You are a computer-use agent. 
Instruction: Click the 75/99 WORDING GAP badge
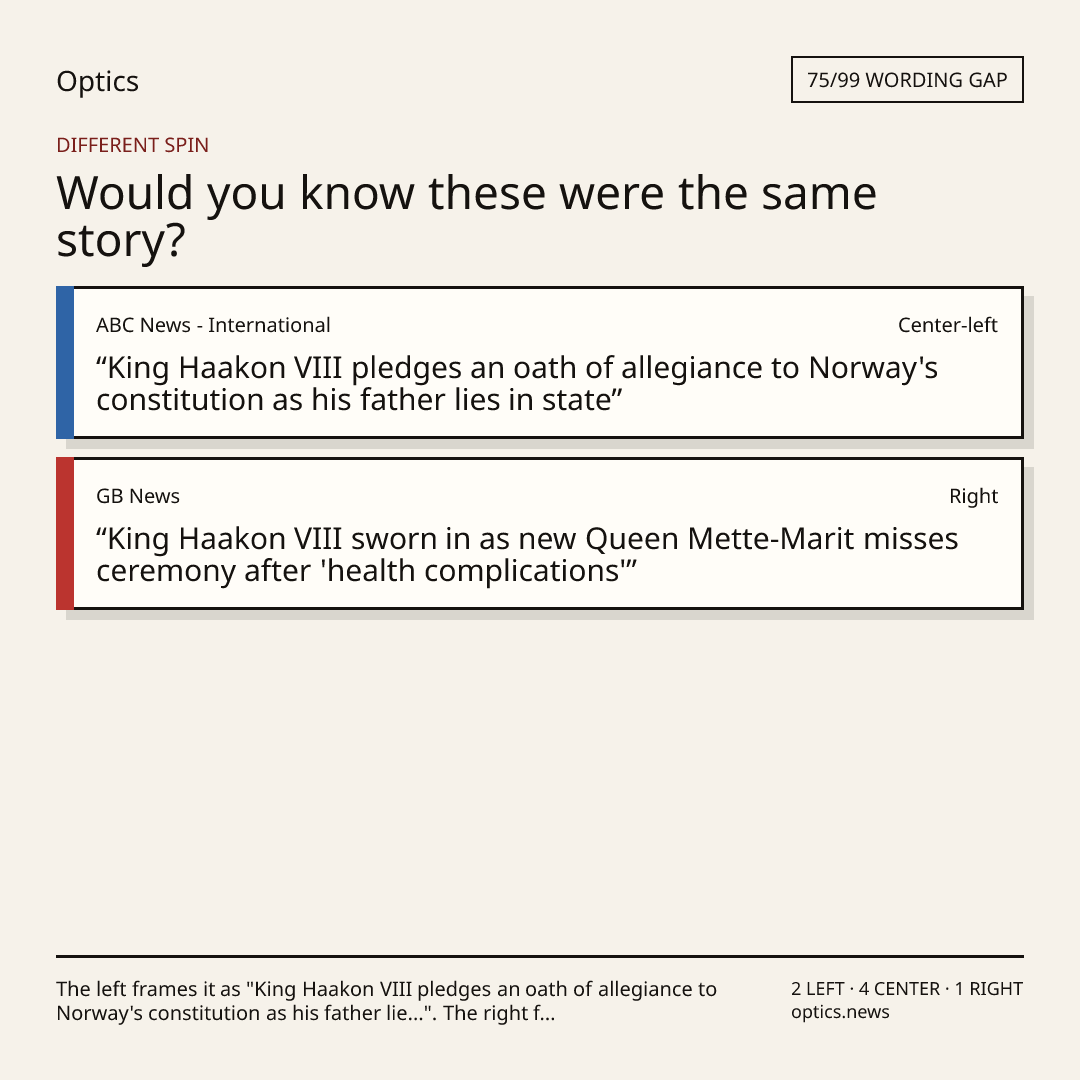tap(907, 80)
